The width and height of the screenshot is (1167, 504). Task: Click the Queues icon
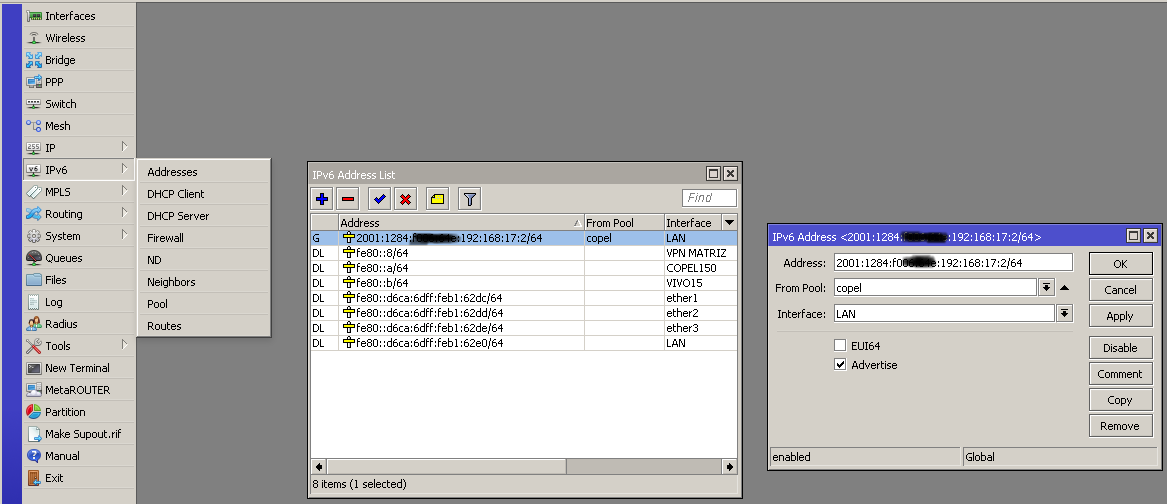click(33, 258)
